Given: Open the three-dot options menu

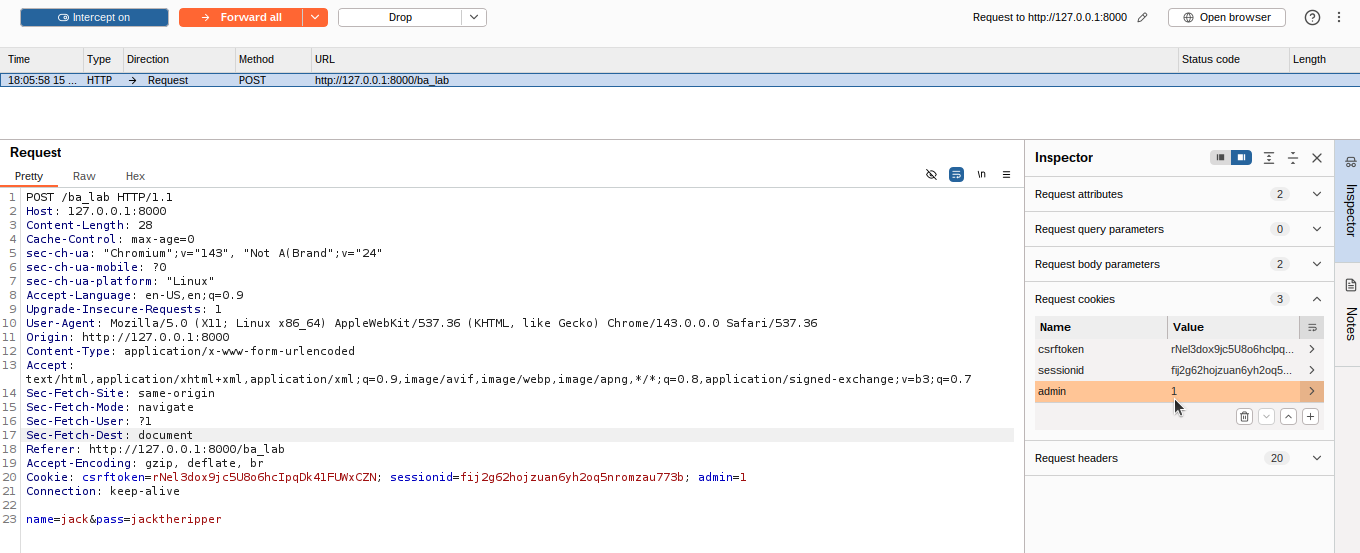Looking at the screenshot, I should (x=1339, y=17).
